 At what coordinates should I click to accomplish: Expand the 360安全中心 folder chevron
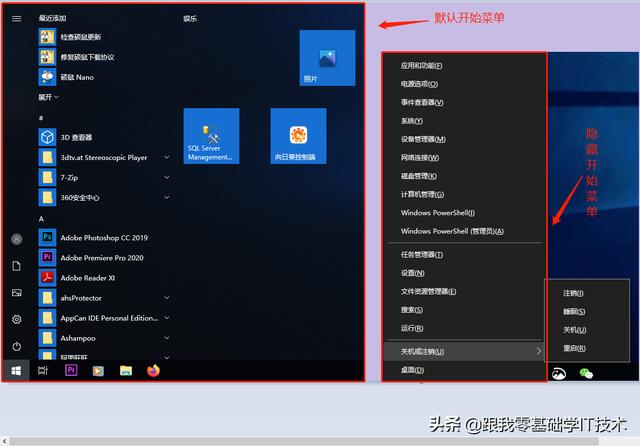167,197
